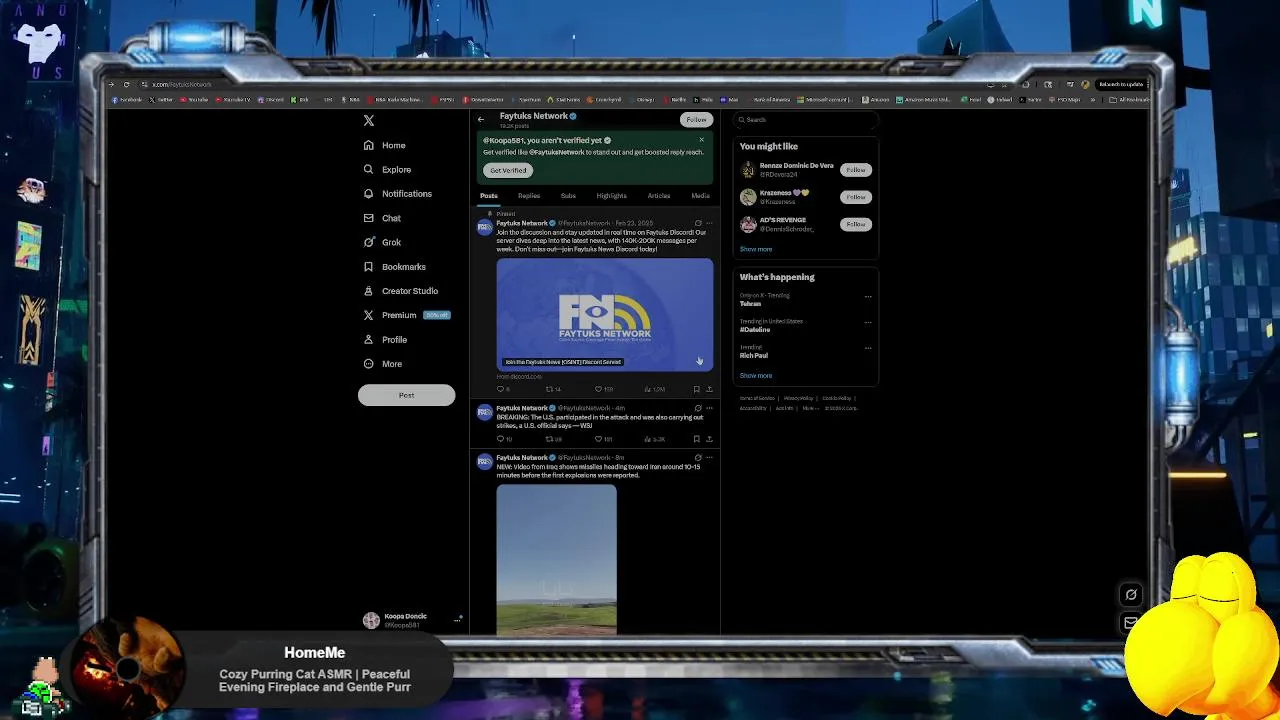Screen dimensions: 1280x720
Task: Open the Explore page in the sidebar
Action: coord(388,169)
